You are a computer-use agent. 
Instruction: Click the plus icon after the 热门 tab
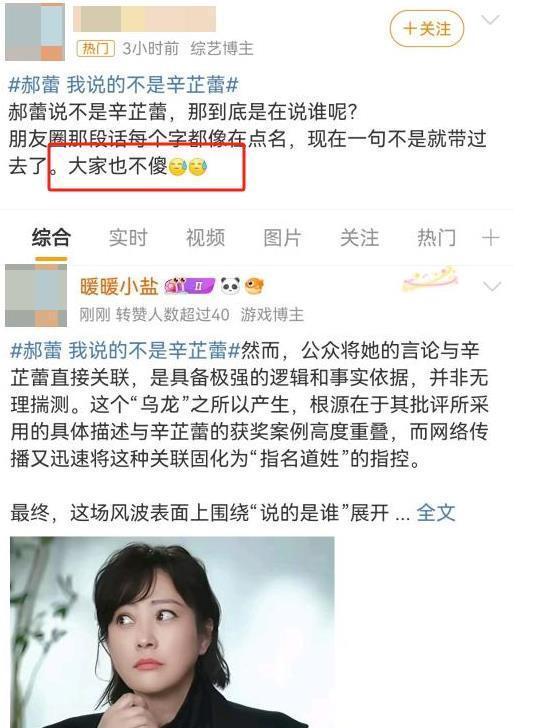[491, 238]
